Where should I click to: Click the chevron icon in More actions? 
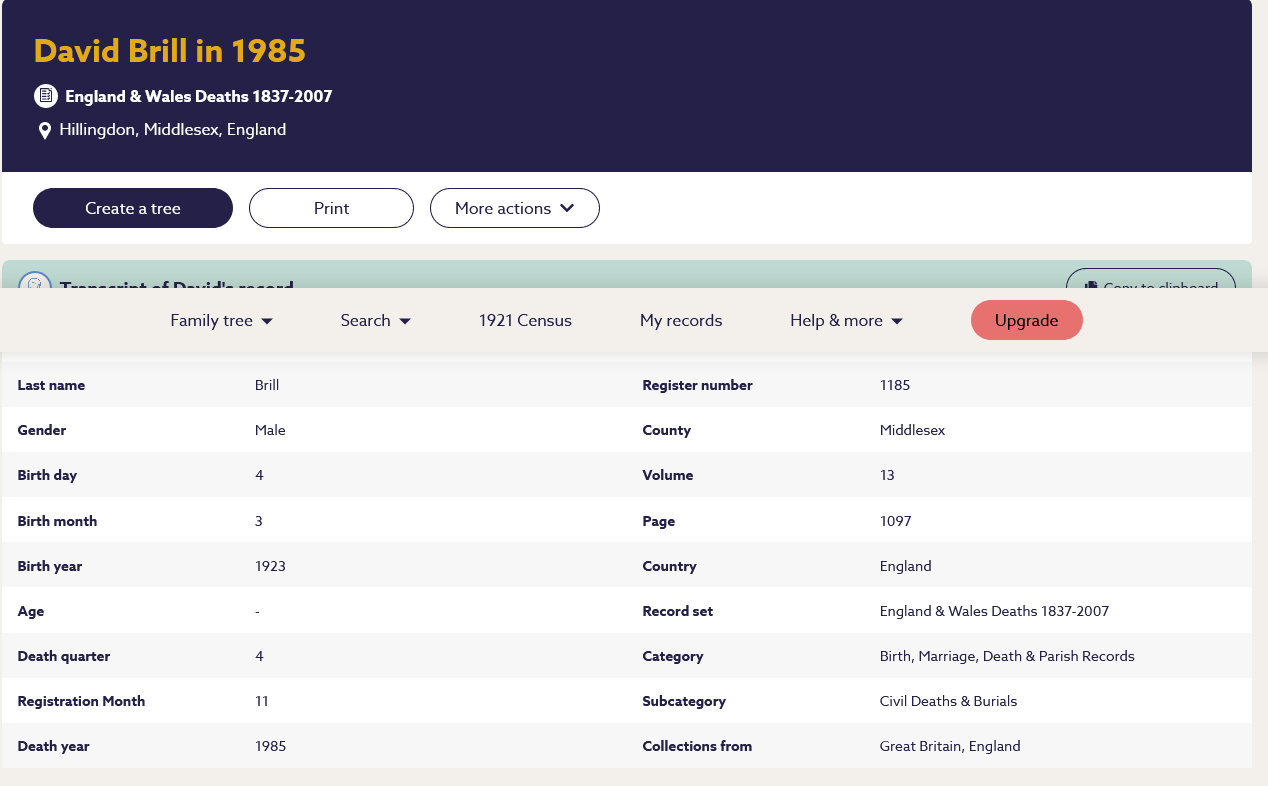coord(567,208)
